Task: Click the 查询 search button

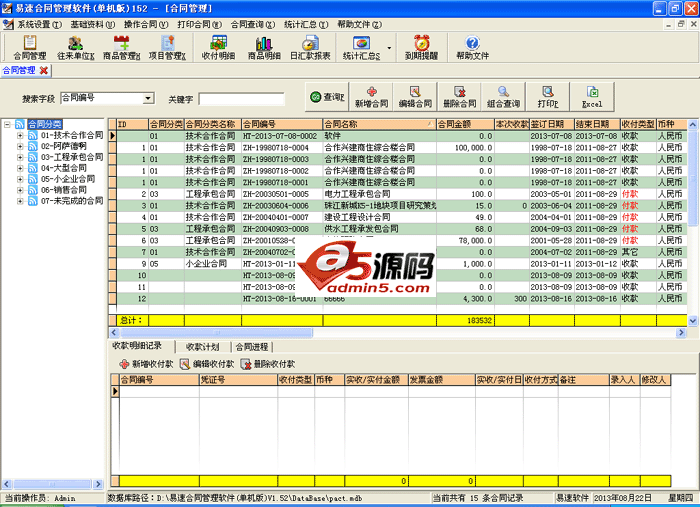Action: pyautogui.click(x=327, y=97)
